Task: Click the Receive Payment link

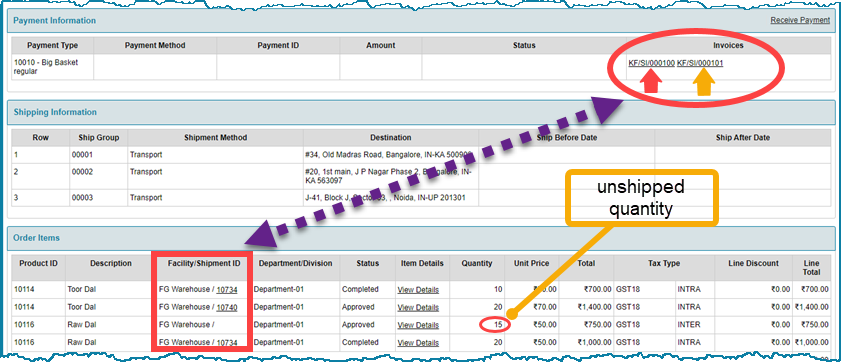Action: [800, 20]
